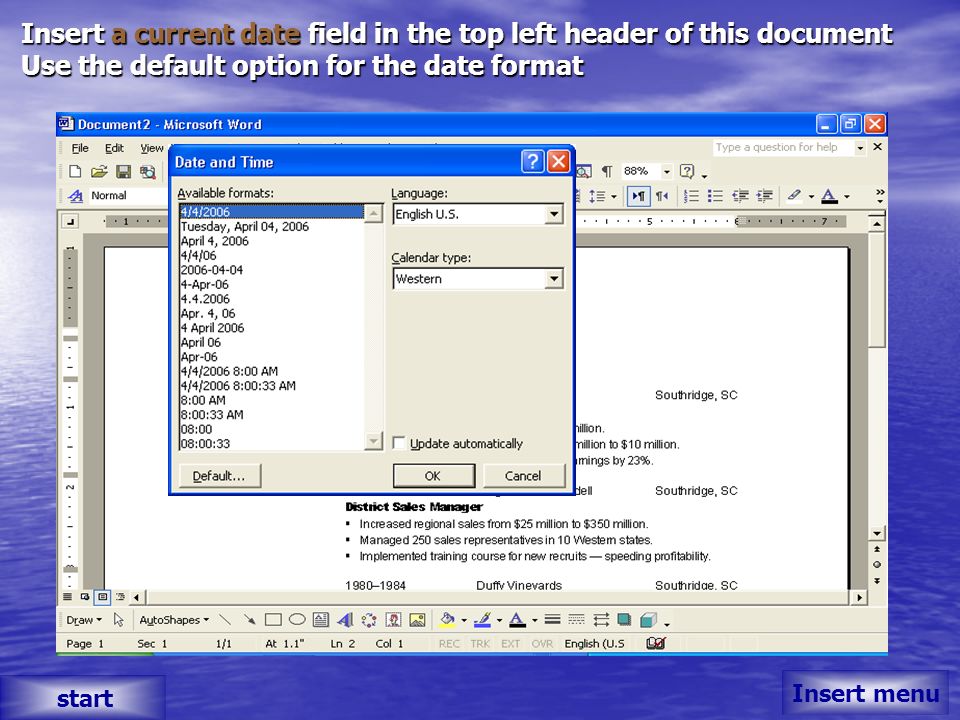Open the Font Color dropdown arrow in formatting toolbar
960x720 pixels.
click(847, 197)
